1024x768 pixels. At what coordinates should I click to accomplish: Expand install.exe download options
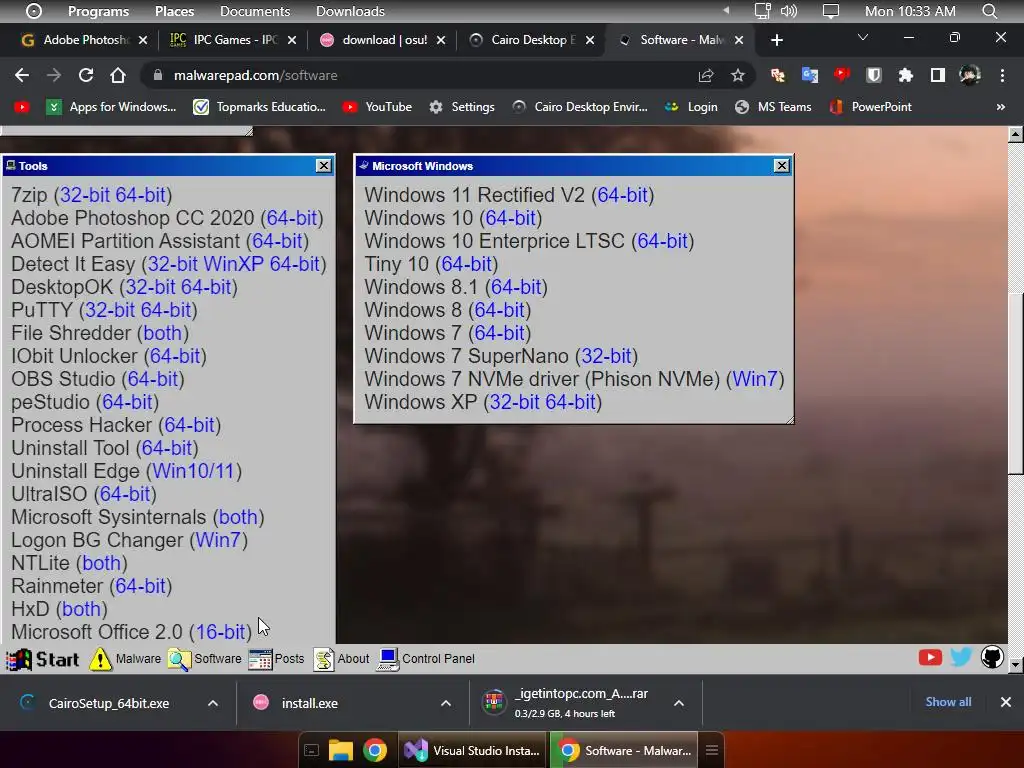[446, 703]
